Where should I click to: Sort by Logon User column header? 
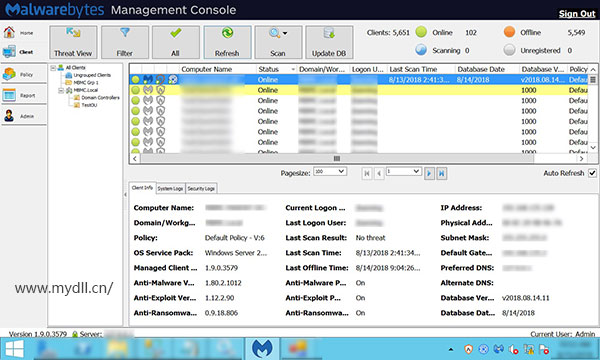tap(368, 69)
